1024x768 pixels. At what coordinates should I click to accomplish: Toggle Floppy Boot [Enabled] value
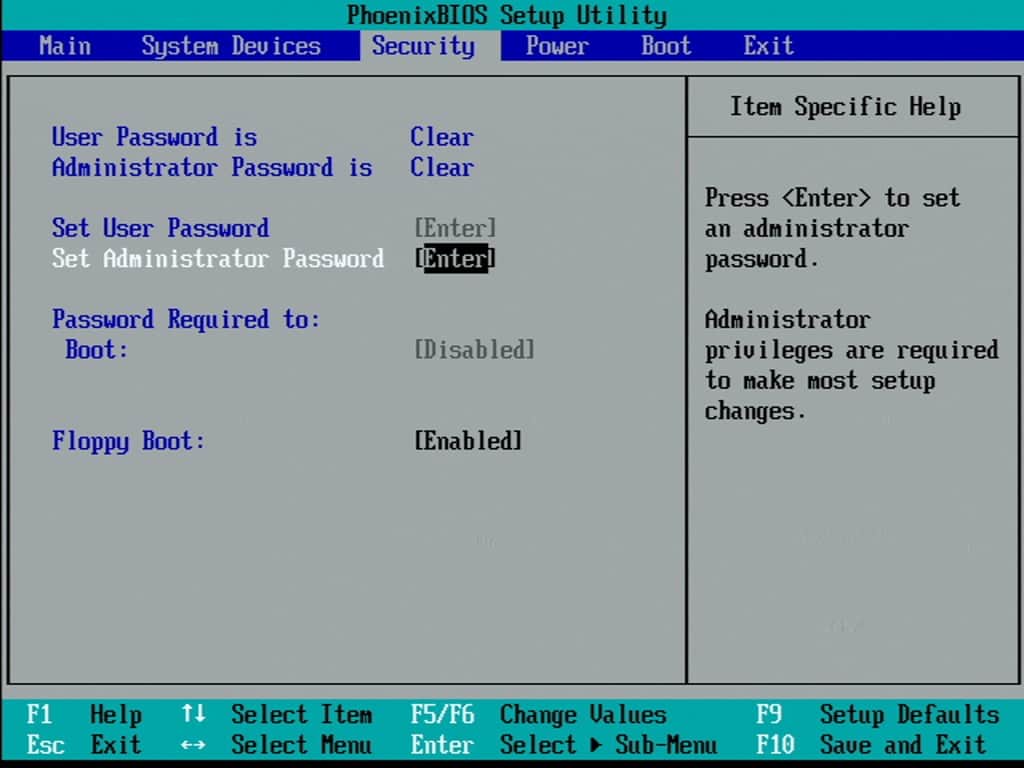pyautogui.click(x=468, y=441)
